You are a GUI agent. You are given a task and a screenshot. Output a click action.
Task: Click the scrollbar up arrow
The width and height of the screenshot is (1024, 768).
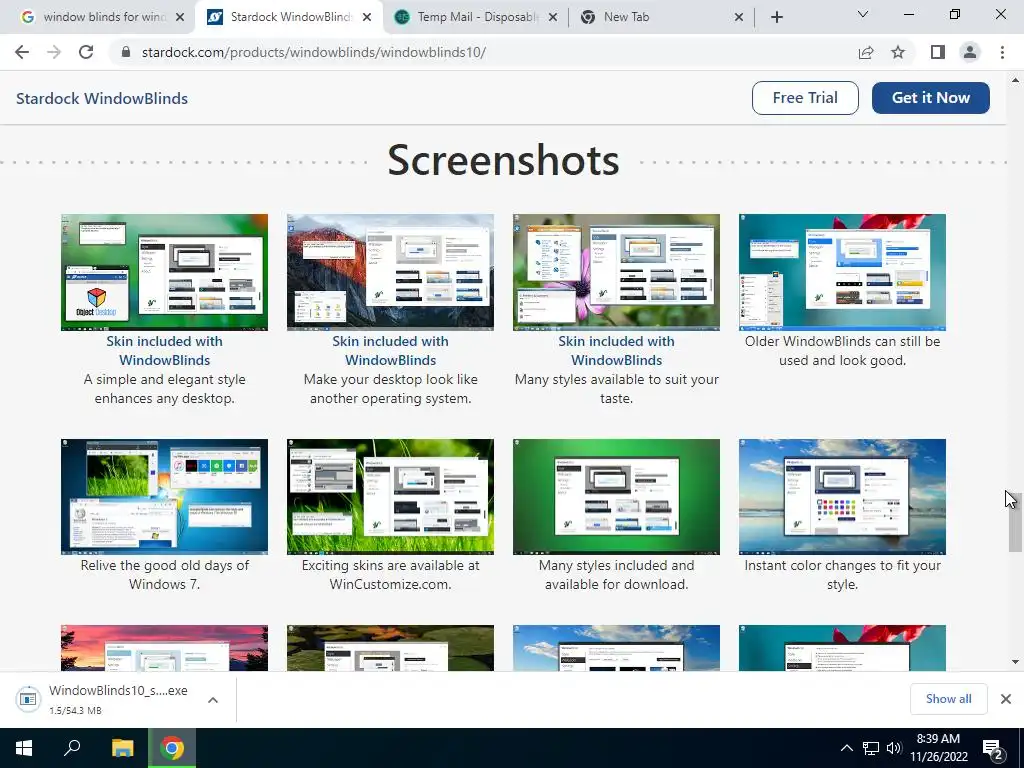[x=1015, y=81]
